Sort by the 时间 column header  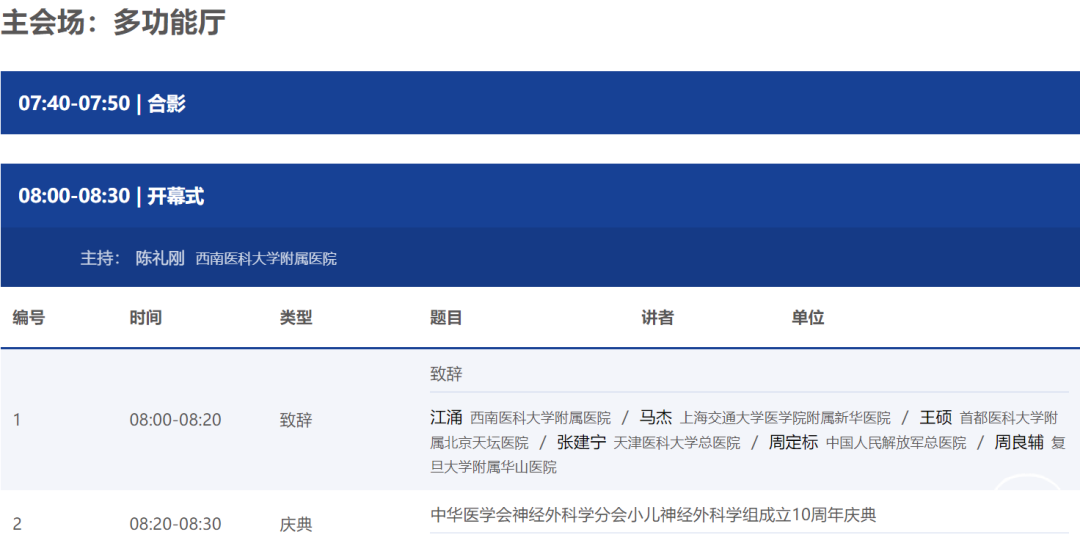point(145,318)
